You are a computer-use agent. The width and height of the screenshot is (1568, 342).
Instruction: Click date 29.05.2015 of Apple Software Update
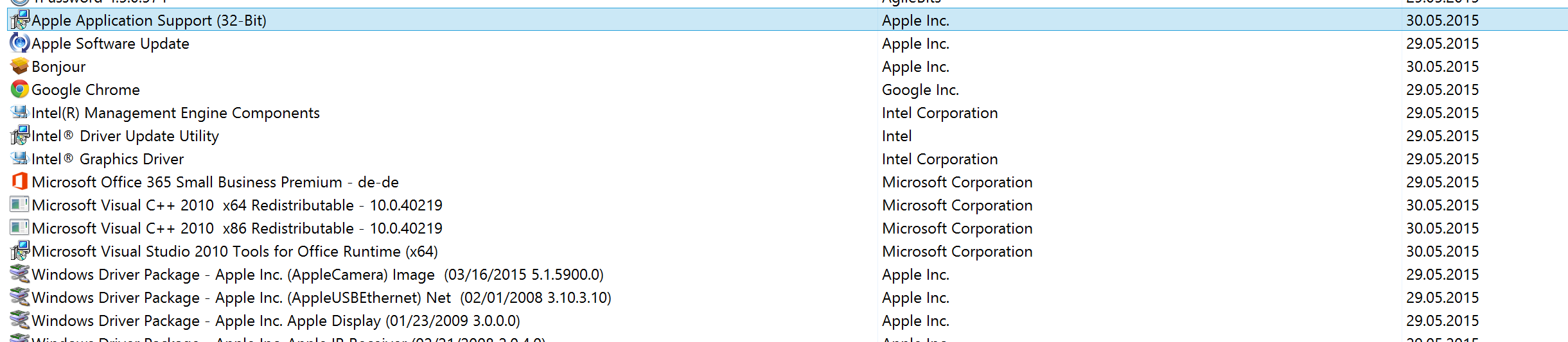coord(1442,44)
